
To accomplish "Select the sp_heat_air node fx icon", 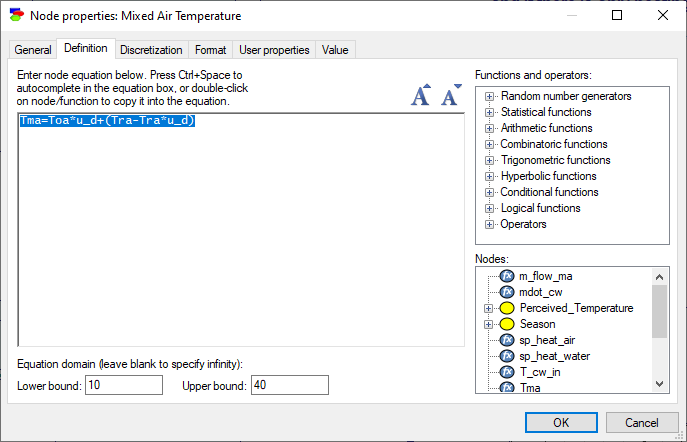I will (507, 340).
